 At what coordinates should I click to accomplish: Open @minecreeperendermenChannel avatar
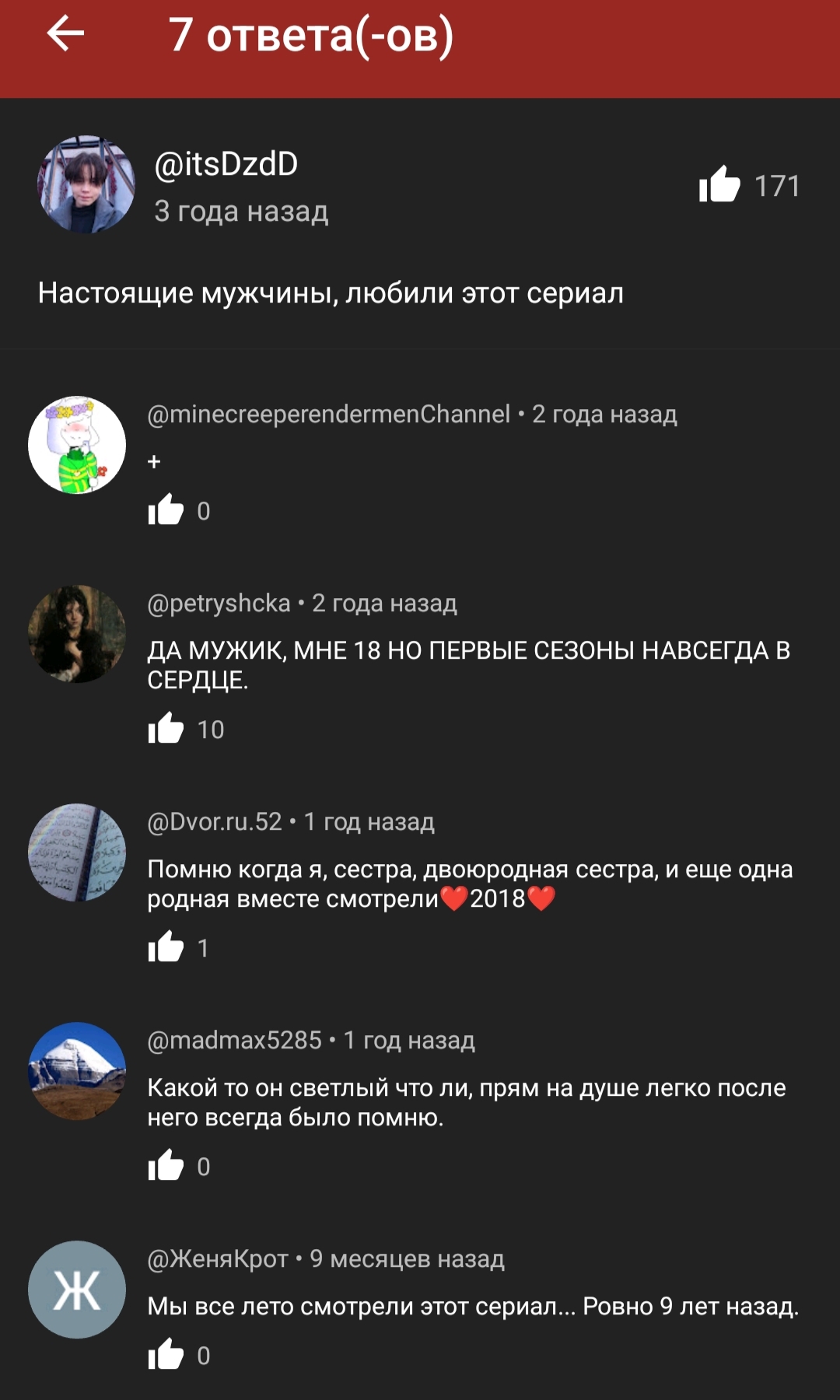pos(77,445)
